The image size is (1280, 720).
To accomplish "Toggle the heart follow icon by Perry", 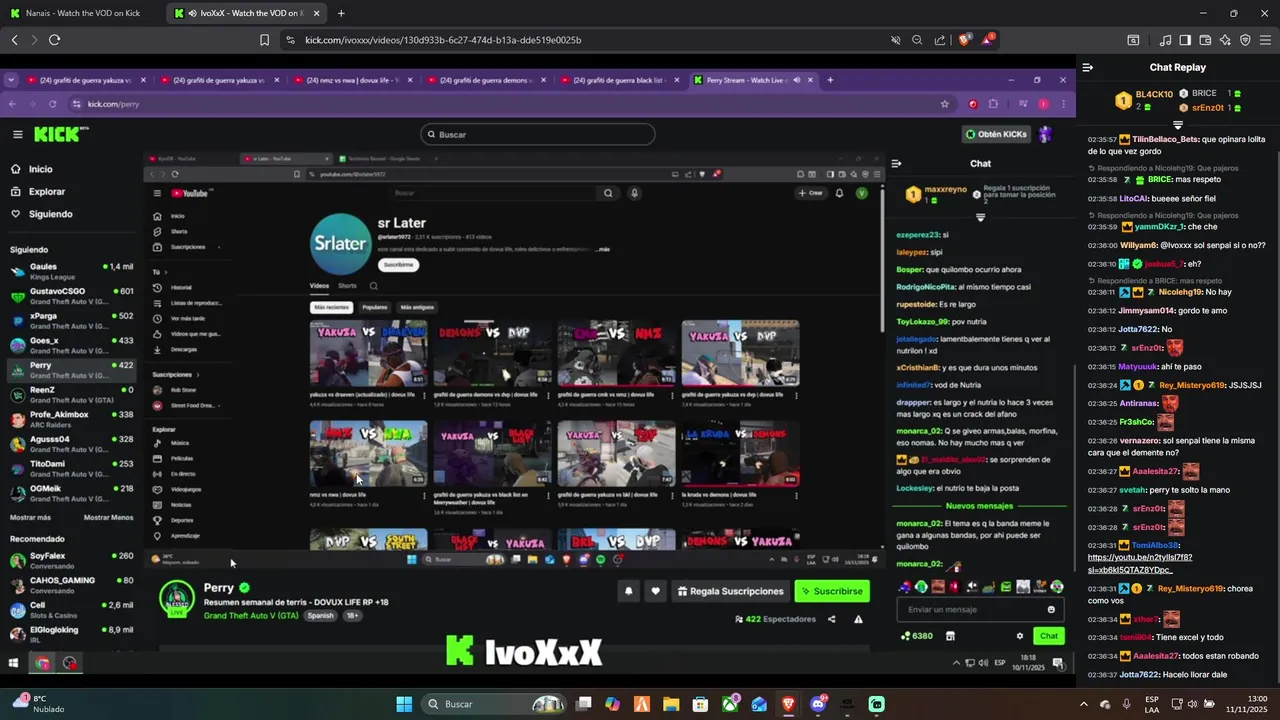I will (x=656, y=591).
